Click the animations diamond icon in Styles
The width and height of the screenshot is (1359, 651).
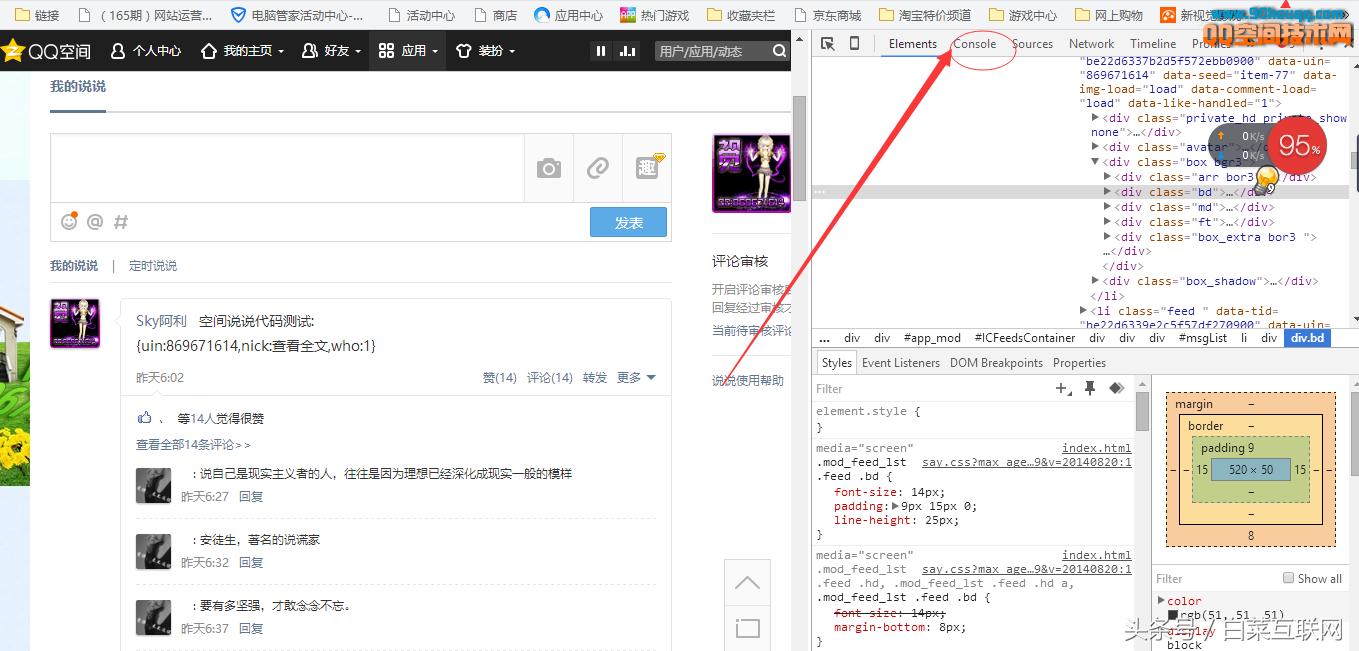click(1117, 388)
